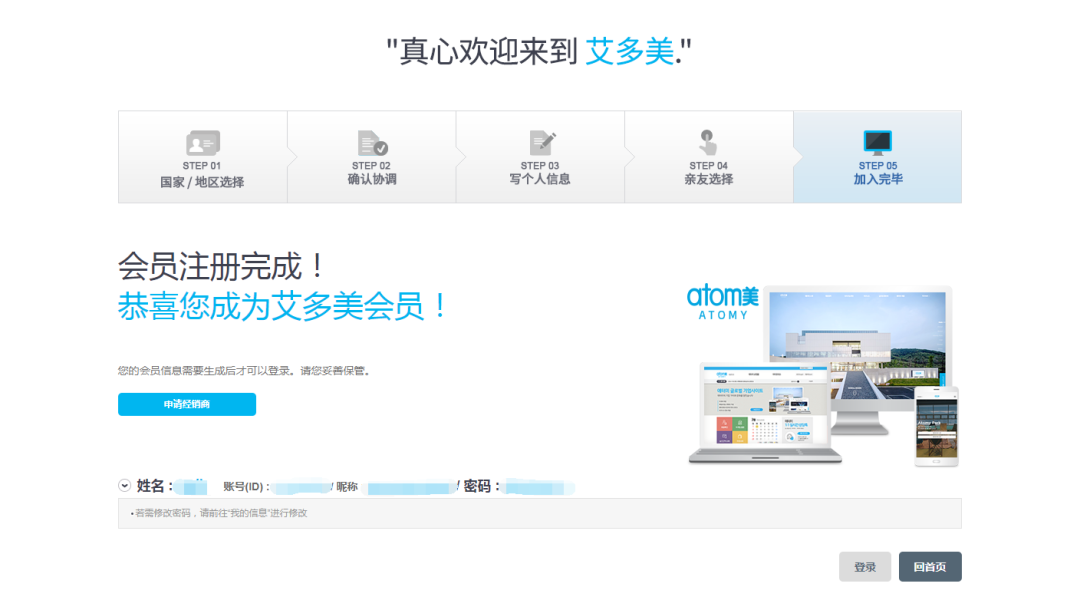
Task: Click the 密码 label
Action: click(x=481, y=486)
